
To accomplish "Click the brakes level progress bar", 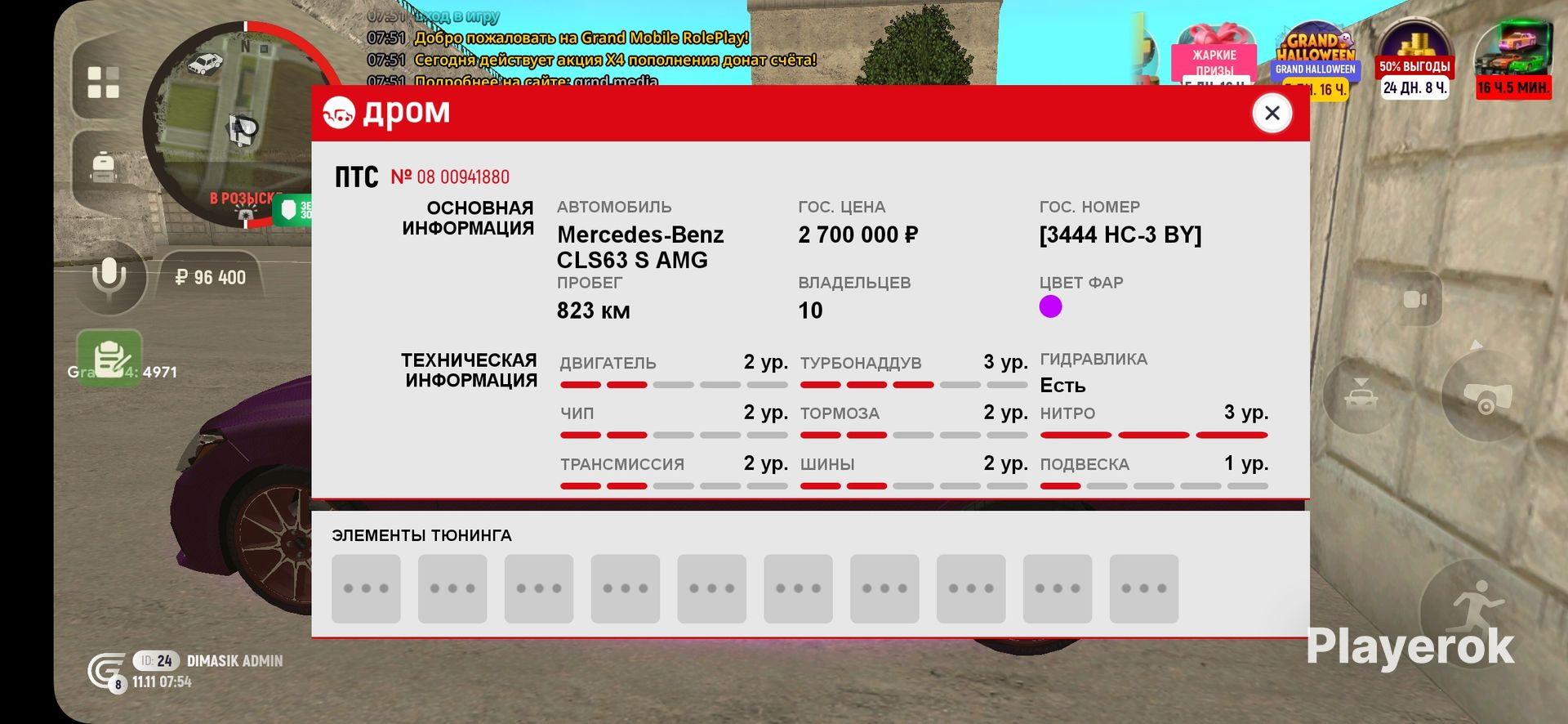I will pos(914,435).
